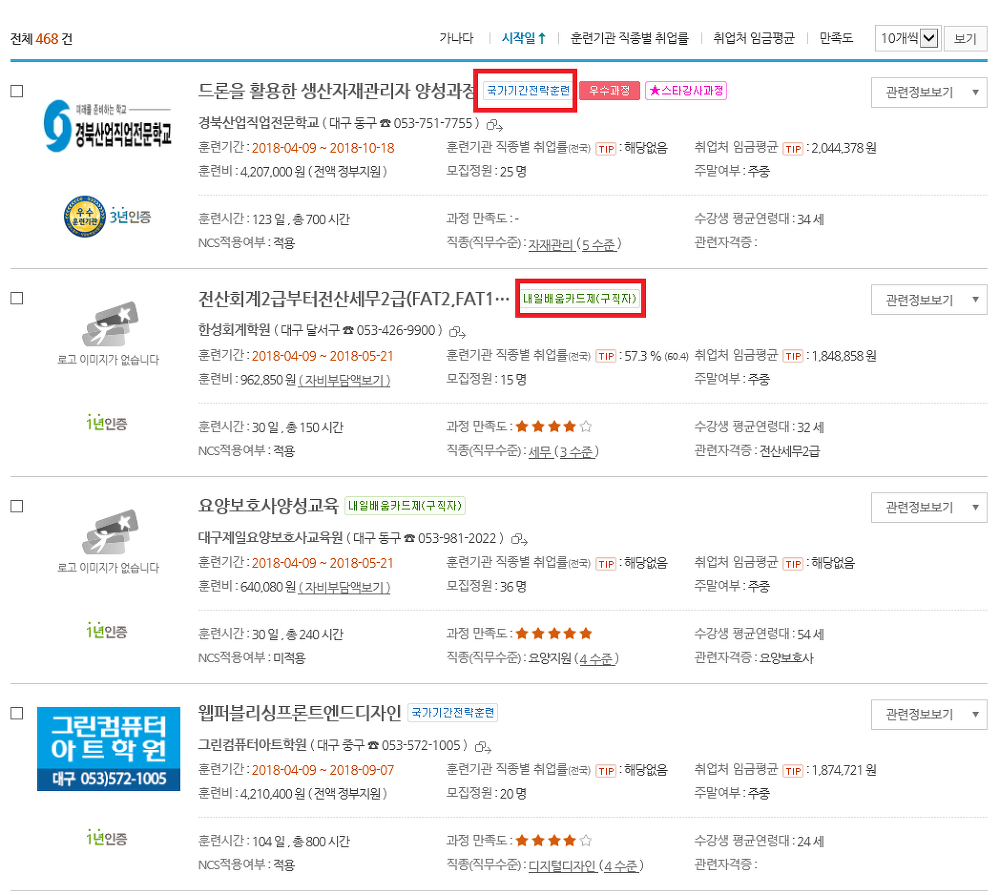Click 내일배움카드제(구직자) tag on 전산회계2급 course

point(580,299)
